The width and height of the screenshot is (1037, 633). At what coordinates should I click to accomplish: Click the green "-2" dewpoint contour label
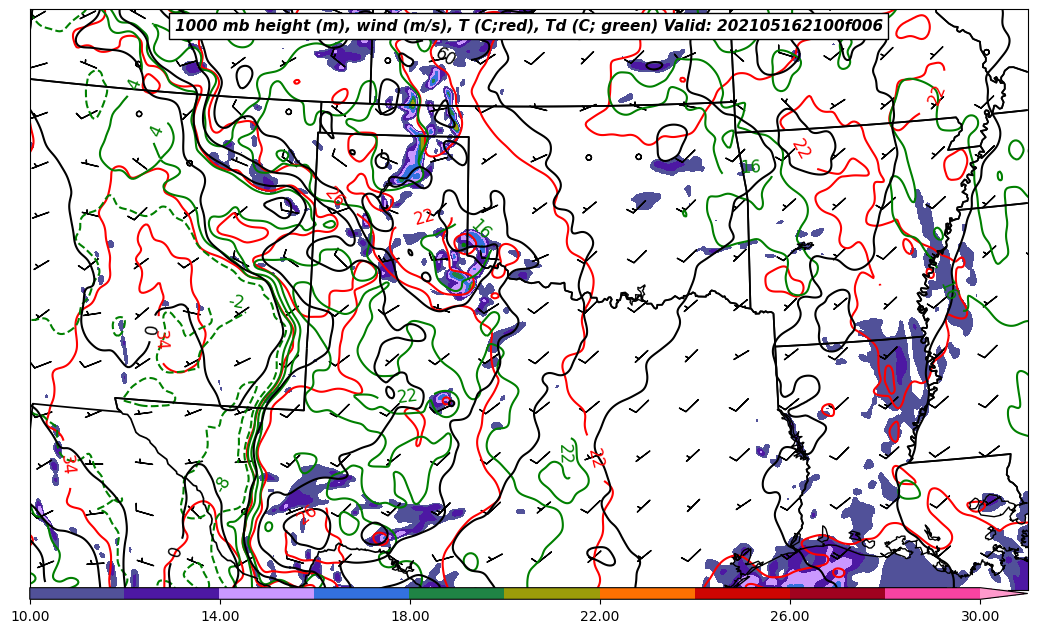click(237, 303)
